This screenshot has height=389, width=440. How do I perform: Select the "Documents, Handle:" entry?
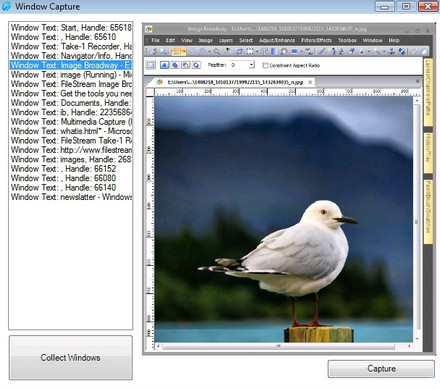coord(71,103)
